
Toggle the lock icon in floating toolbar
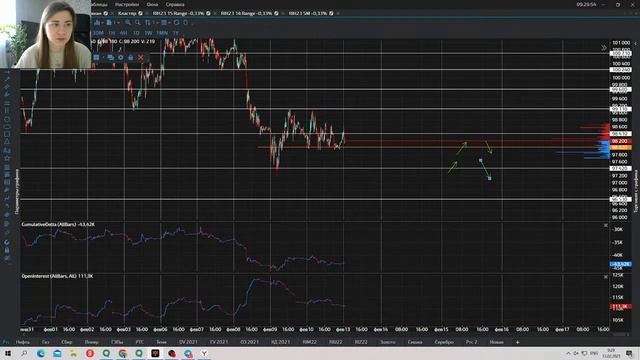(131, 58)
